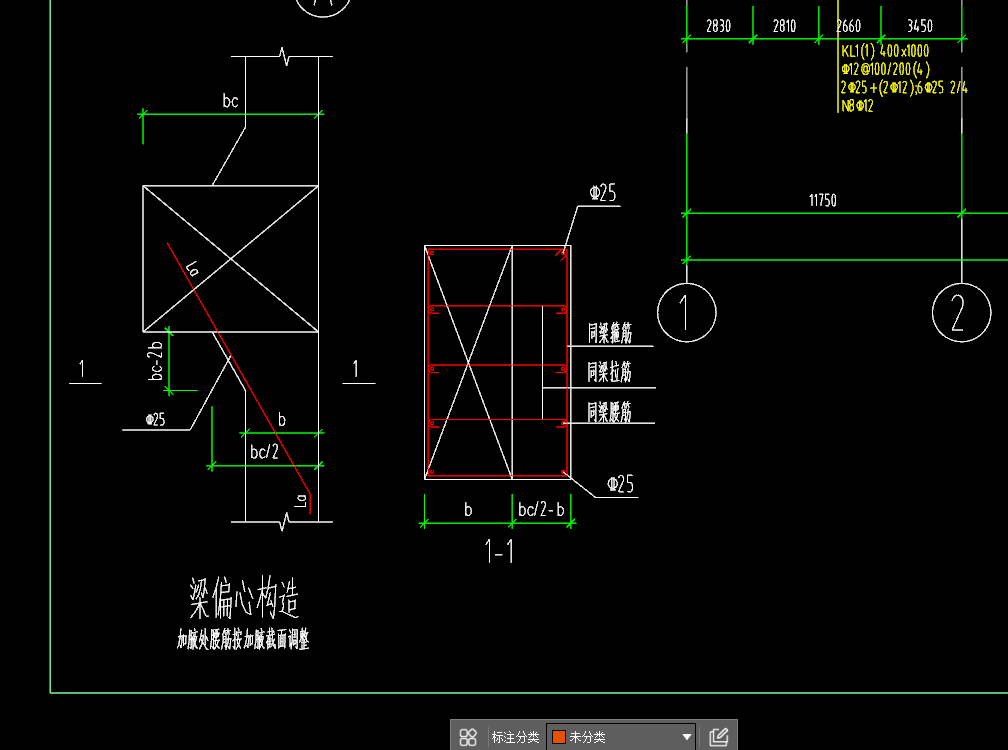
Task: Click the yellow KL1(1) 400x1000 beam annotation
Action: (886, 50)
